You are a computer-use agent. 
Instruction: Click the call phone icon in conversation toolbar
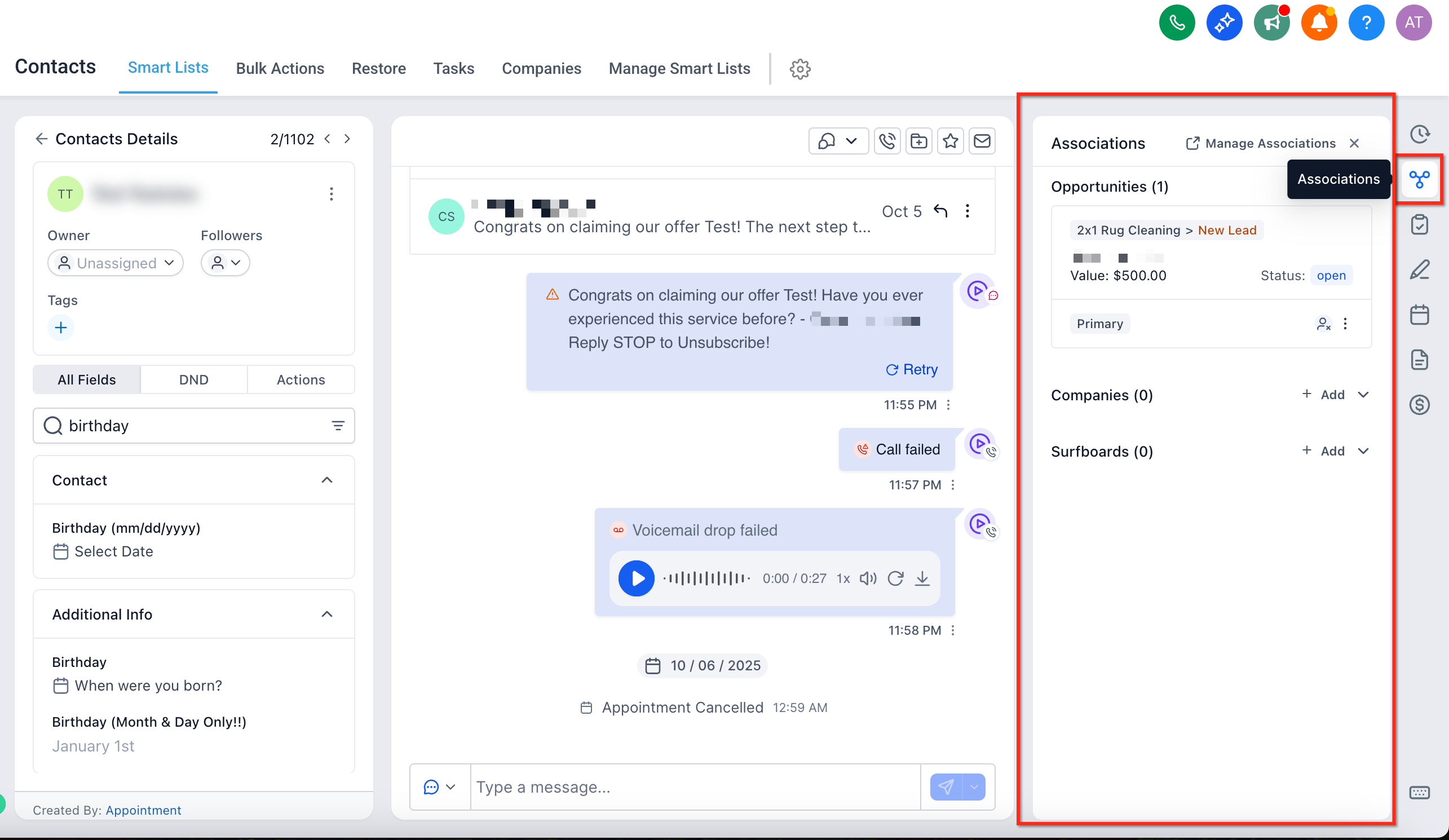[887, 141]
